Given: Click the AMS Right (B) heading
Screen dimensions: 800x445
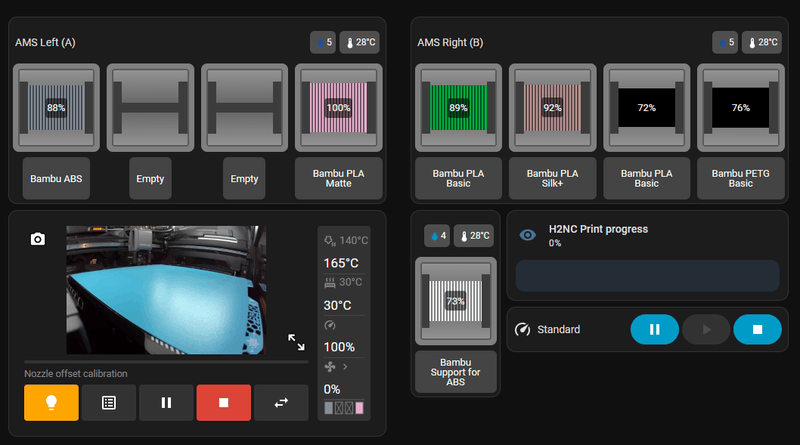Looking at the screenshot, I should click(450, 42).
